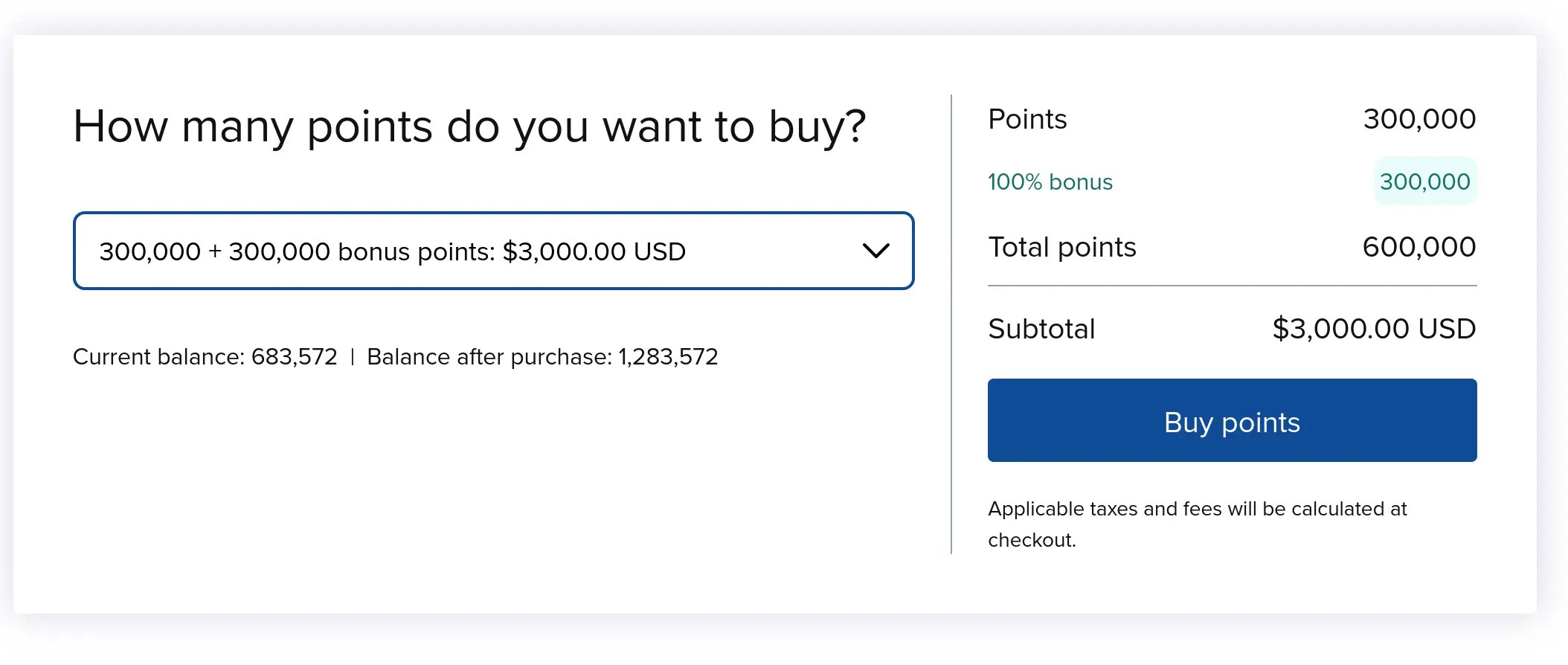Click the green 300,000 bonus badge
The image size is (1568, 665).
click(x=1424, y=181)
